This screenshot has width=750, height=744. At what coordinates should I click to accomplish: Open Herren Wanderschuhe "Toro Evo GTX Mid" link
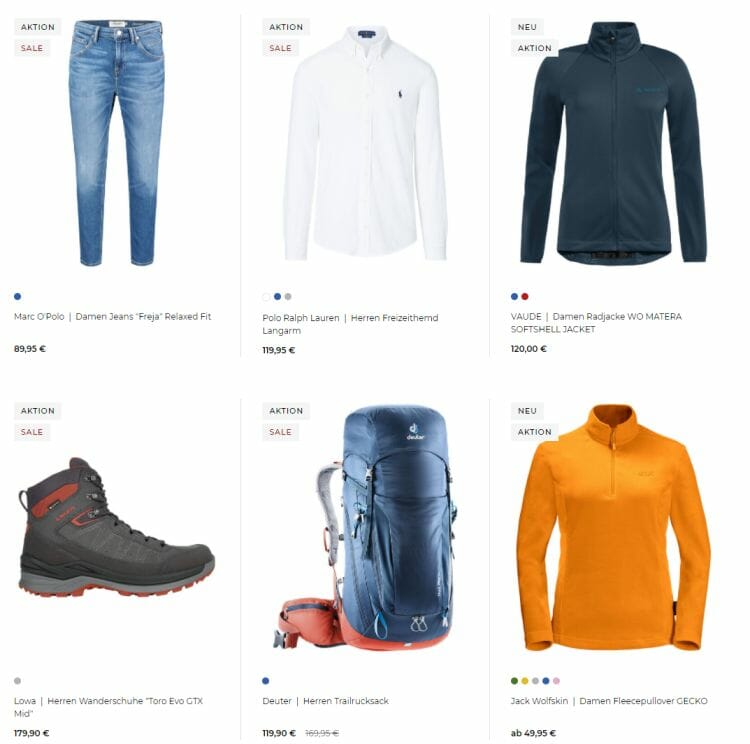click(109, 707)
